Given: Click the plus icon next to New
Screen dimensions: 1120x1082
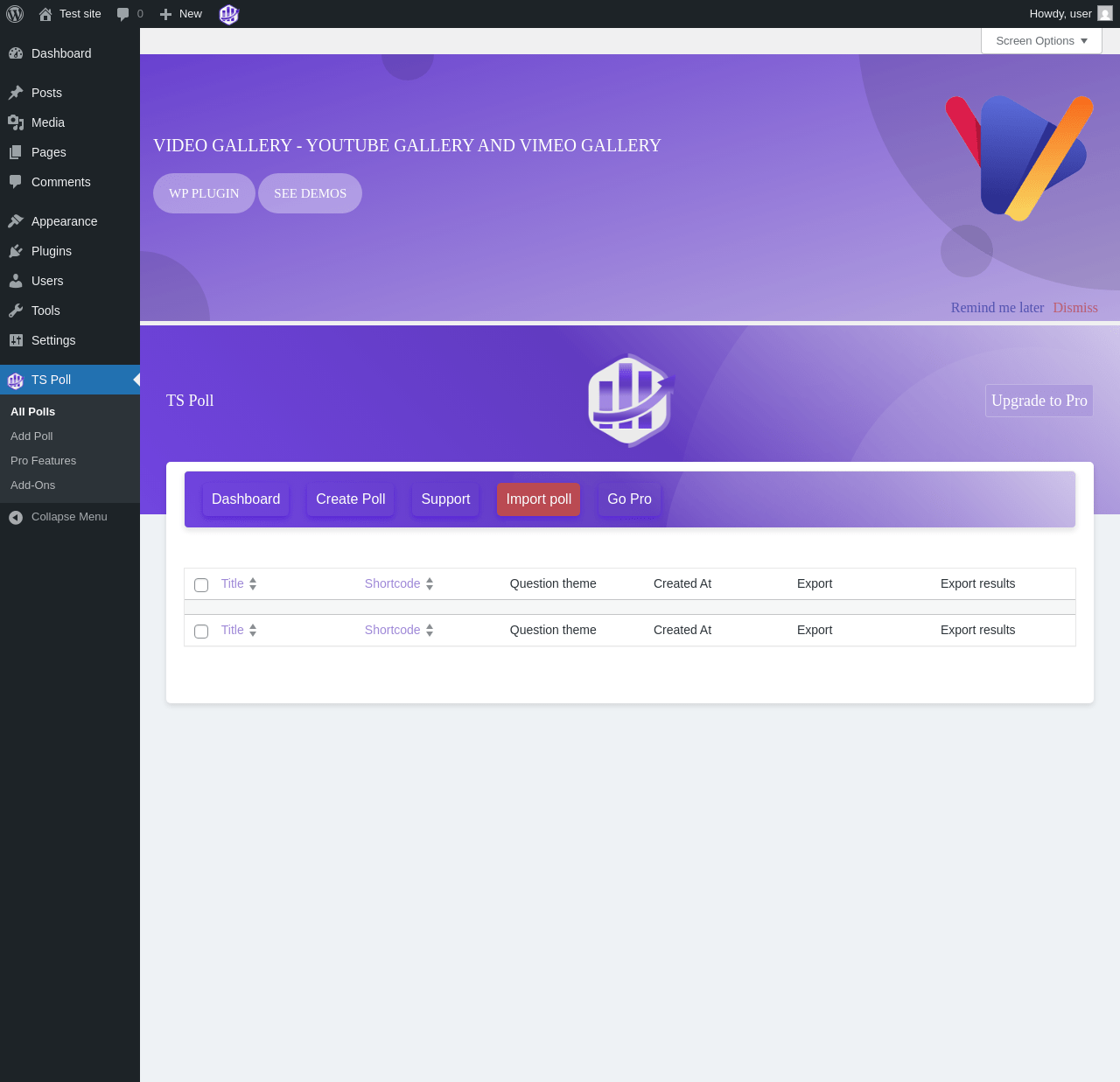Looking at the screenshot, I should [165, 14].
